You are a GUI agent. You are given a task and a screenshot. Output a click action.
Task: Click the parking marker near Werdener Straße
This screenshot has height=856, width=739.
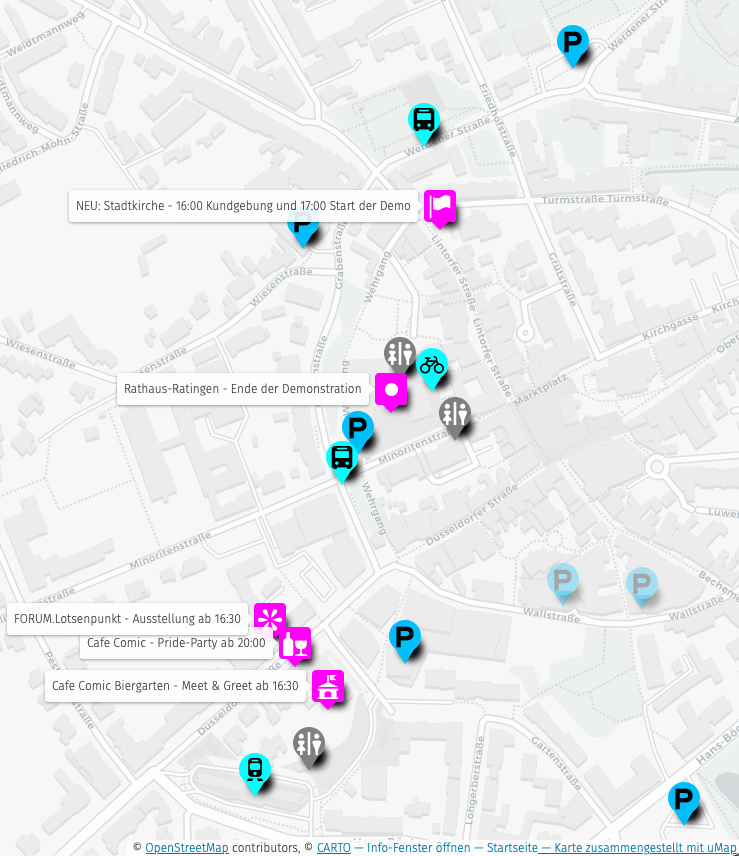point(572,43)
